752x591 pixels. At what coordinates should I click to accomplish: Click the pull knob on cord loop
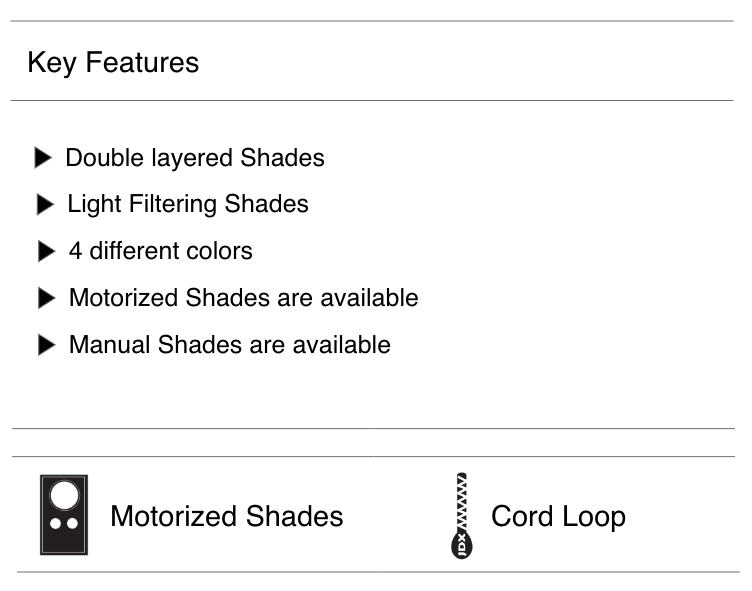[x=462, y=545]
